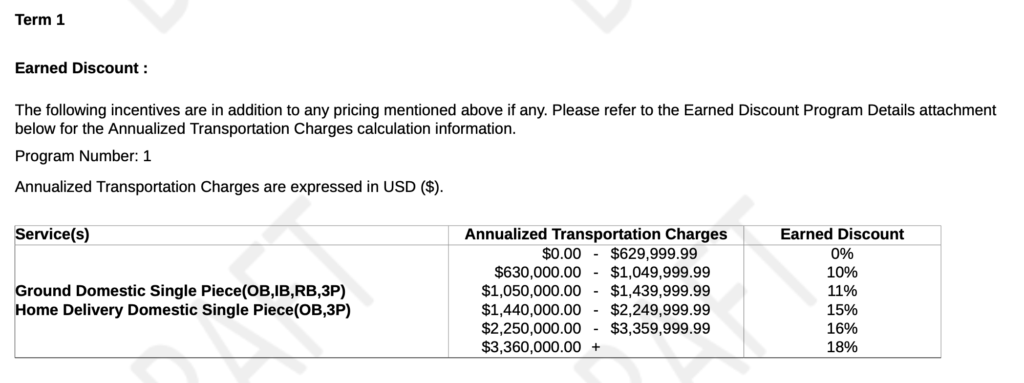Viewport: 1024px width, 383px height.
Task: Click the Earned Discount column header
Action: click(842, 235)
